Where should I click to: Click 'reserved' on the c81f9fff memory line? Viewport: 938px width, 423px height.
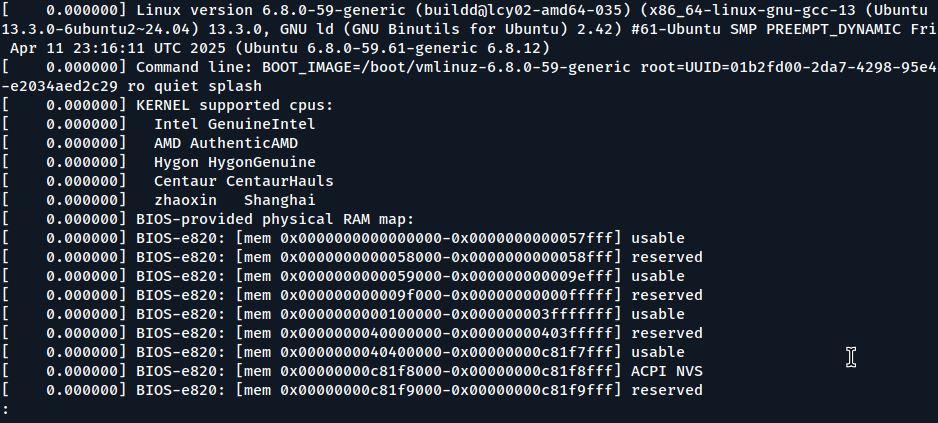pos(667,390)
